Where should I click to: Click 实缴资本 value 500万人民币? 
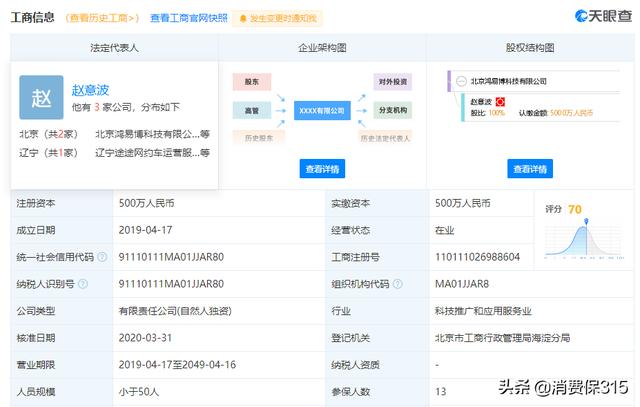point(462,203)
